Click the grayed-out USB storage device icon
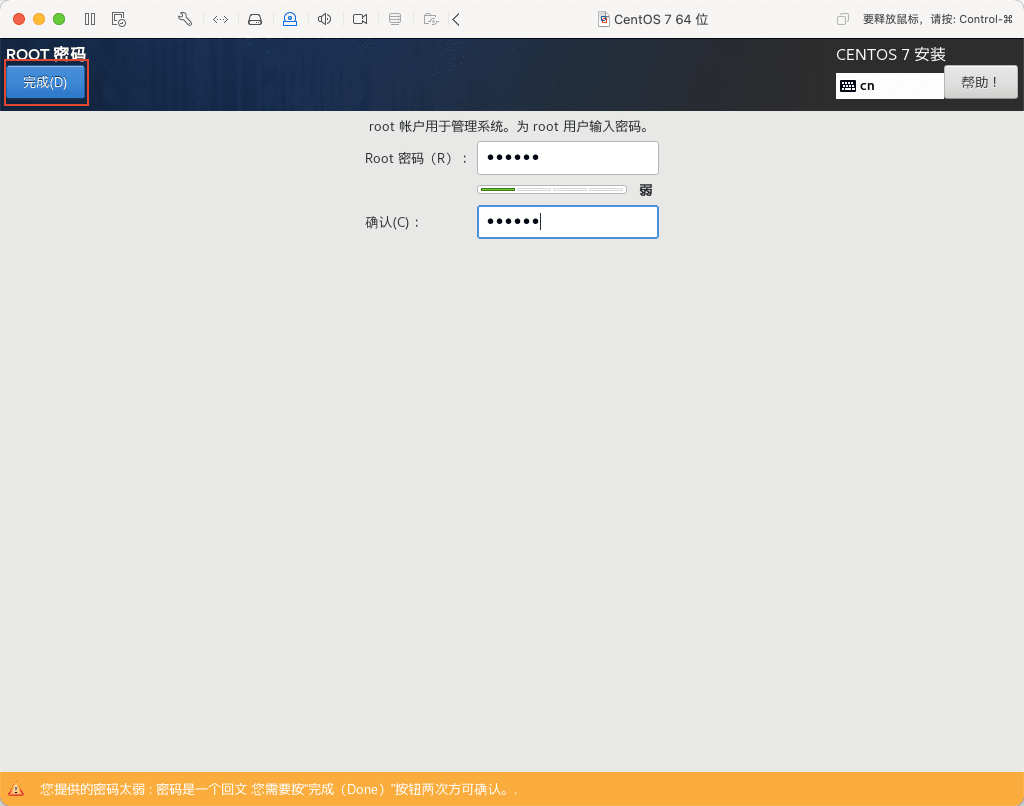1024x806 pixels. pos(395,19)
